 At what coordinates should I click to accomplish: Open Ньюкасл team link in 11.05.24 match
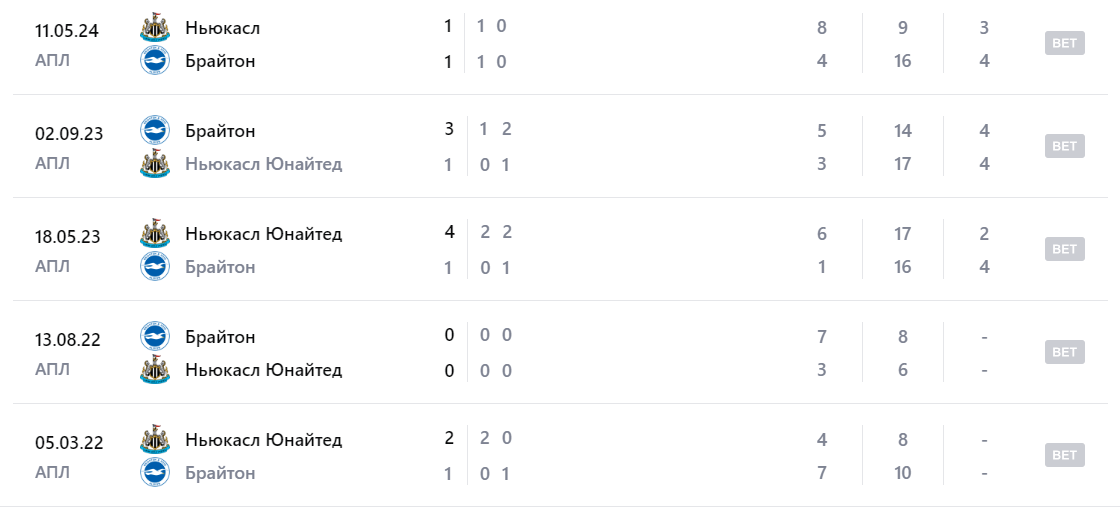pyautogui.click(x=222, y=28)
